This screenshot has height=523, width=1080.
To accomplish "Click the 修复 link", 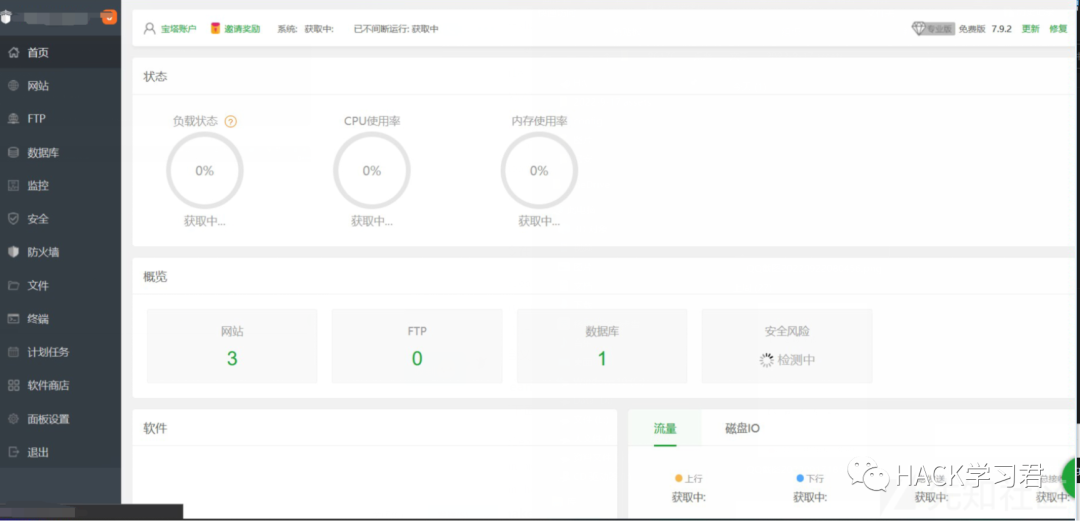I will click(1058, 29).
